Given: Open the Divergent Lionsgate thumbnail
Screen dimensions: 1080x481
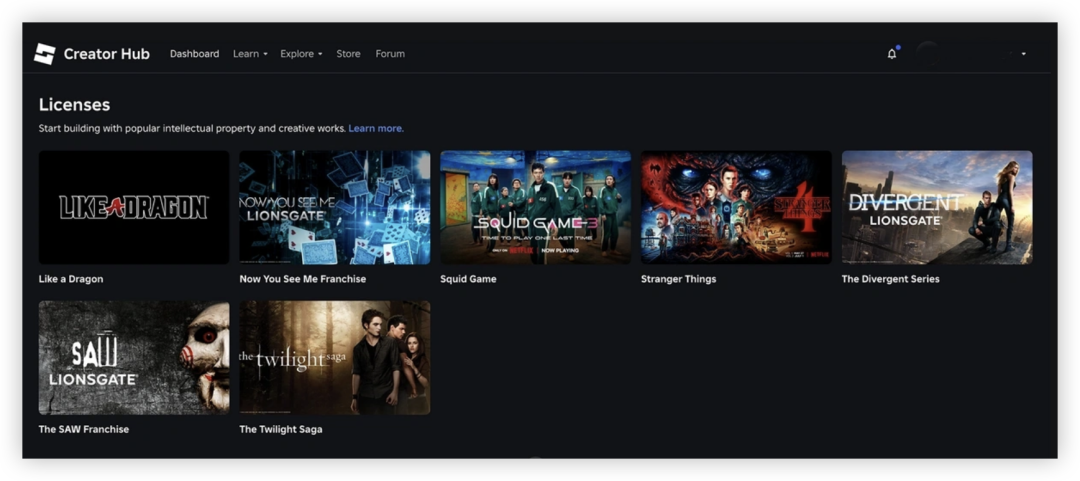Looking at the screenshot, I should coord(937,207).
